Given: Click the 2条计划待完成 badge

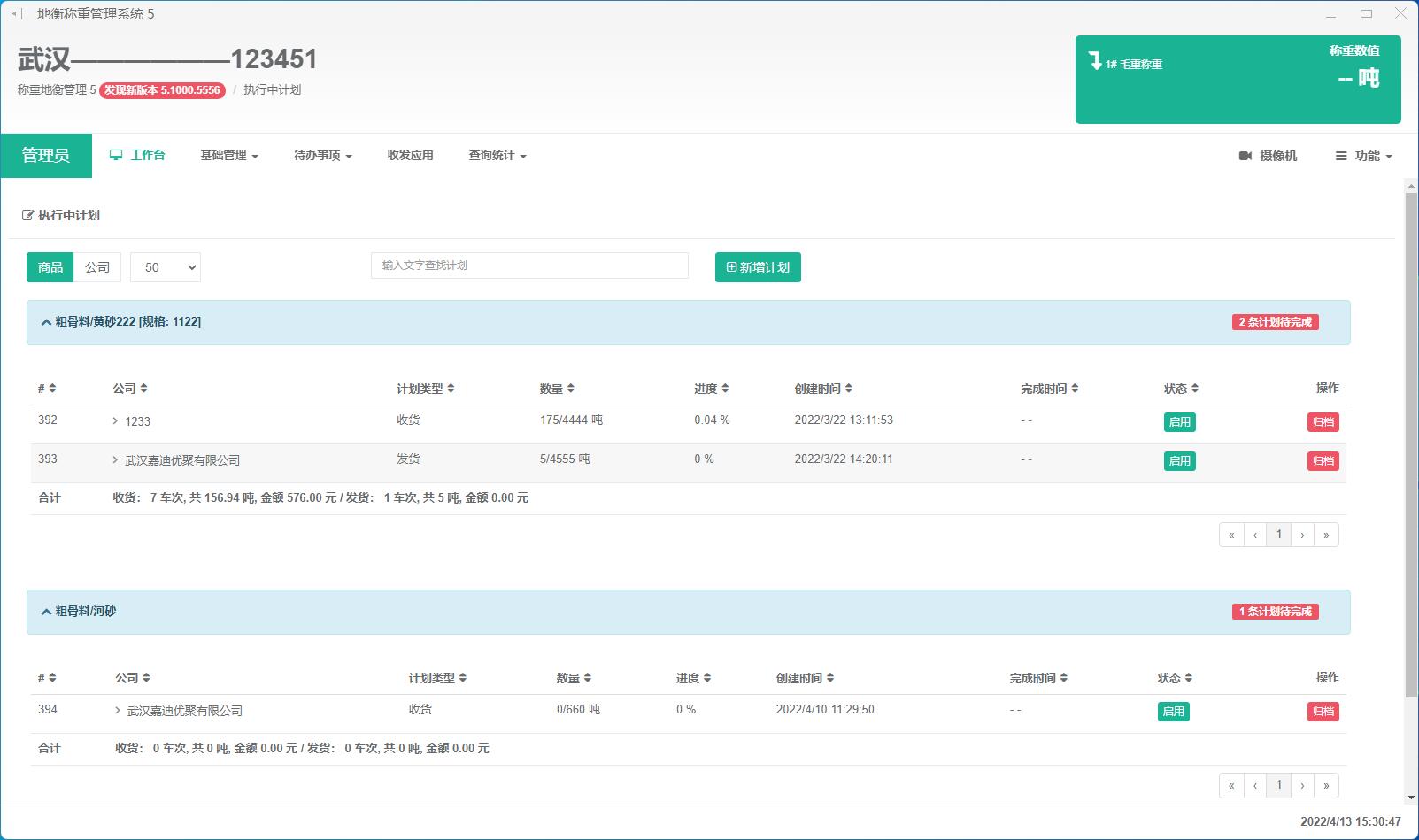Looking at the screenshot, I should pos(1276,322).
